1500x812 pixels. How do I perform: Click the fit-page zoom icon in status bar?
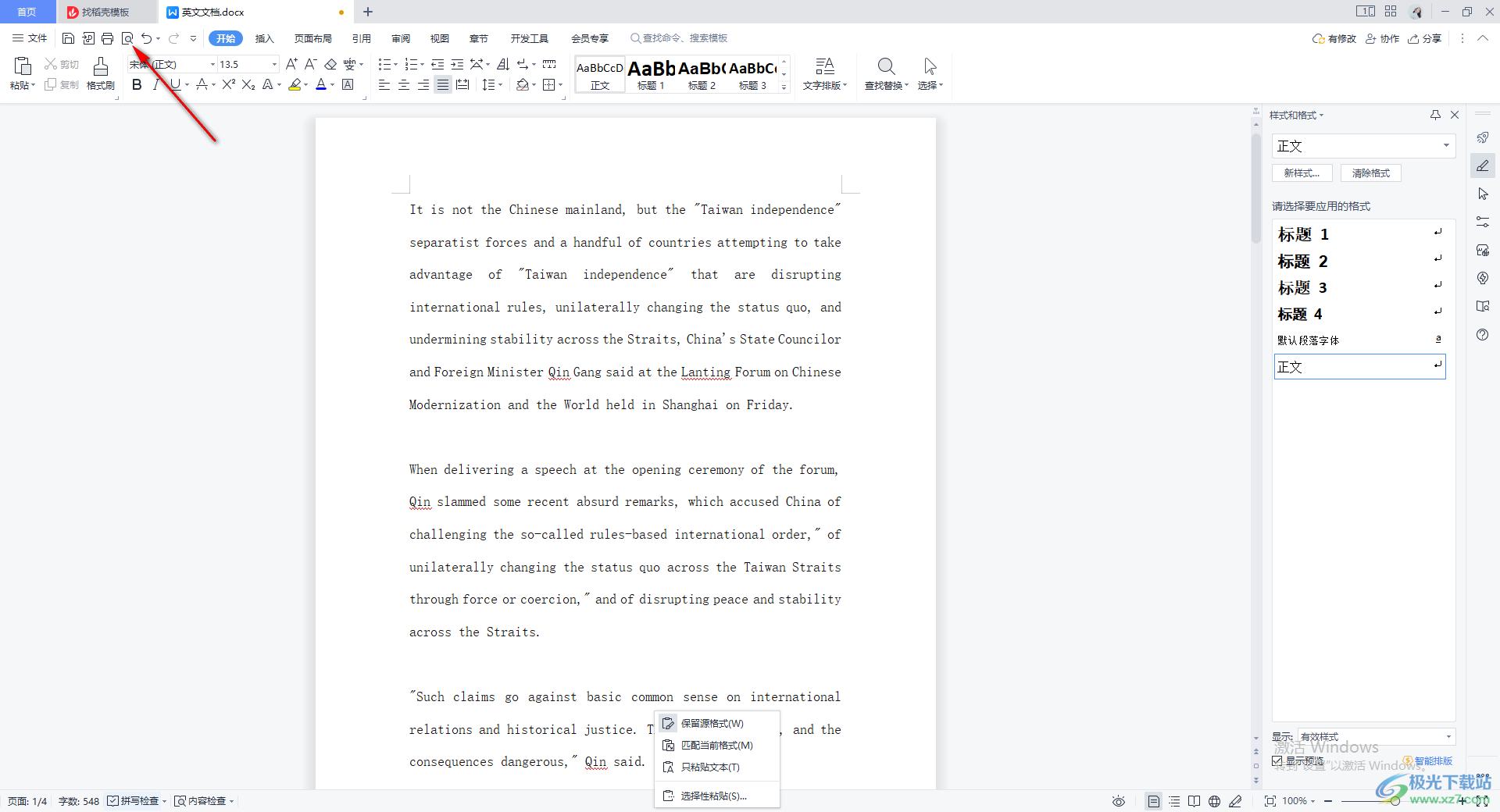tap(1270, 801)
